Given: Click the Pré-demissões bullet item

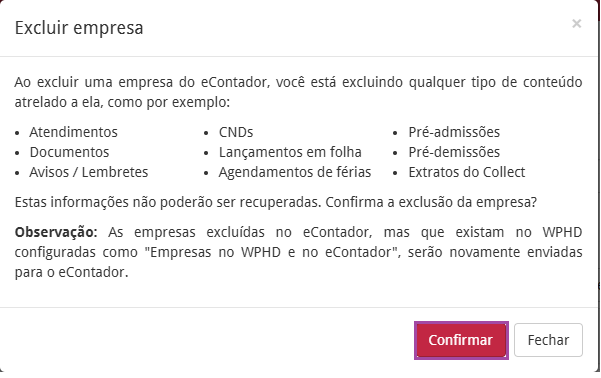Looking at the screenshot, I should click(x=454, y=152).
